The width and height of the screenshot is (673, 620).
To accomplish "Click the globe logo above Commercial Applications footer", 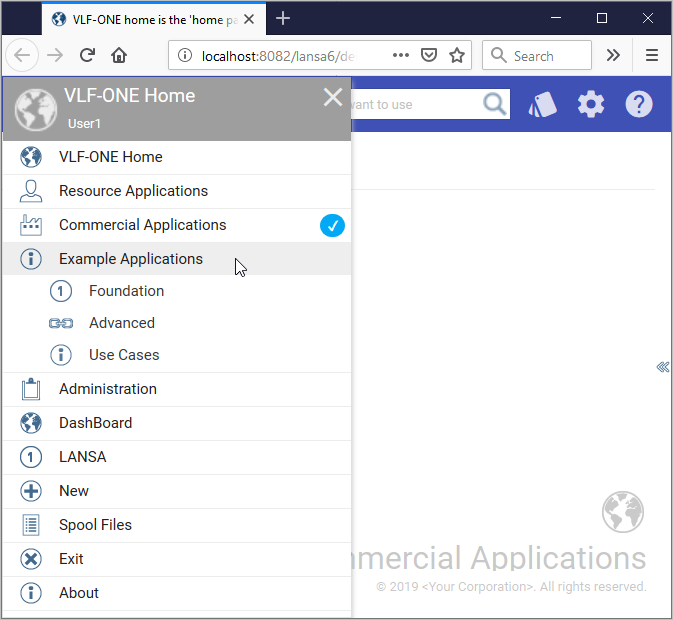I will 622,512.
